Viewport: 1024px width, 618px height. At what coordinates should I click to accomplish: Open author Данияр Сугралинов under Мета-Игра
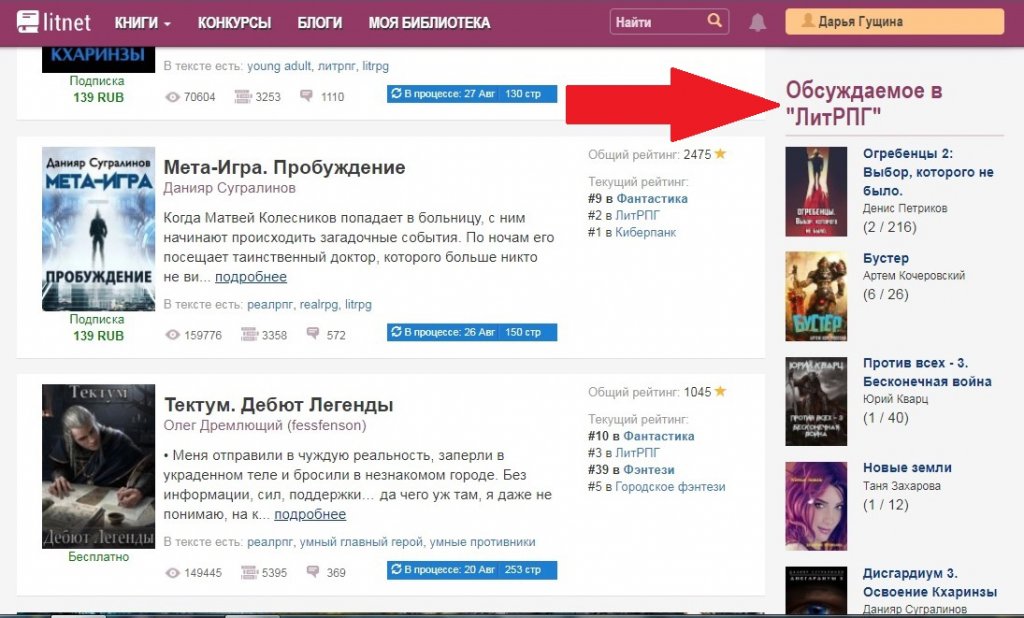[229, 188]
